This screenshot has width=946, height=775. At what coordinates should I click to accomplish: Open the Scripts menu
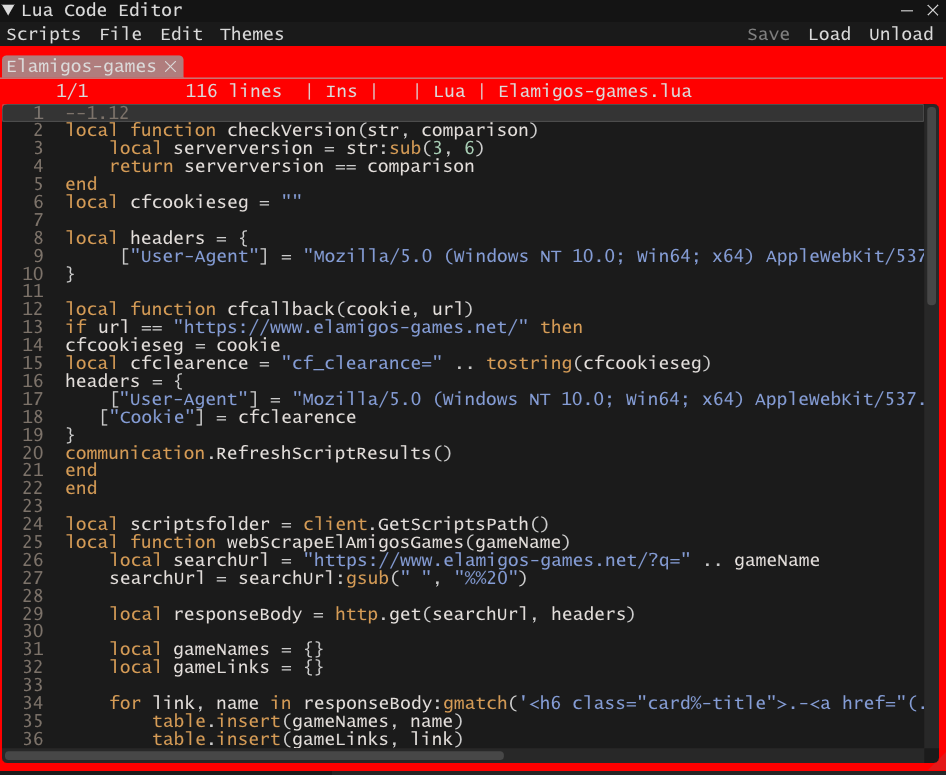(43, 34)
